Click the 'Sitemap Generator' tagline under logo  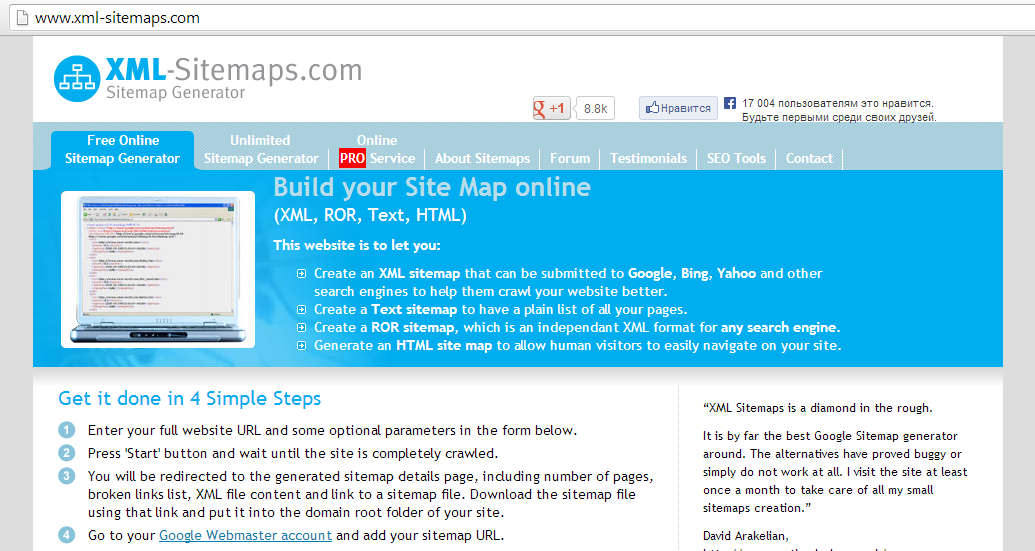tap(176, 92)
